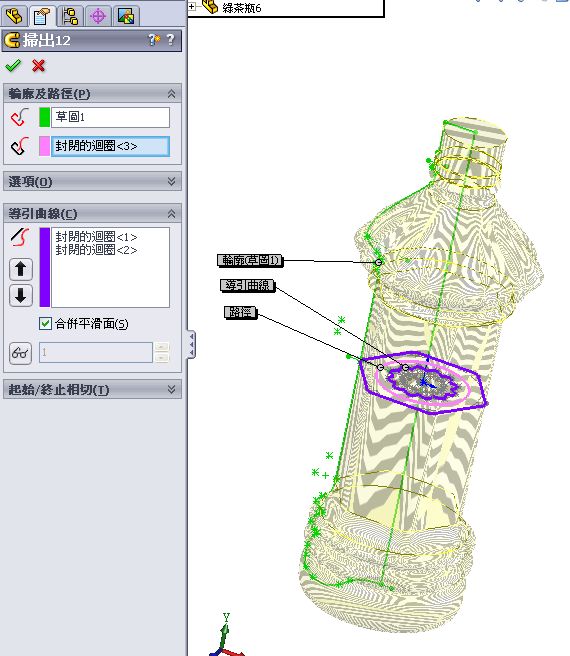Click the guide curves icon

(x=20, y=237)
